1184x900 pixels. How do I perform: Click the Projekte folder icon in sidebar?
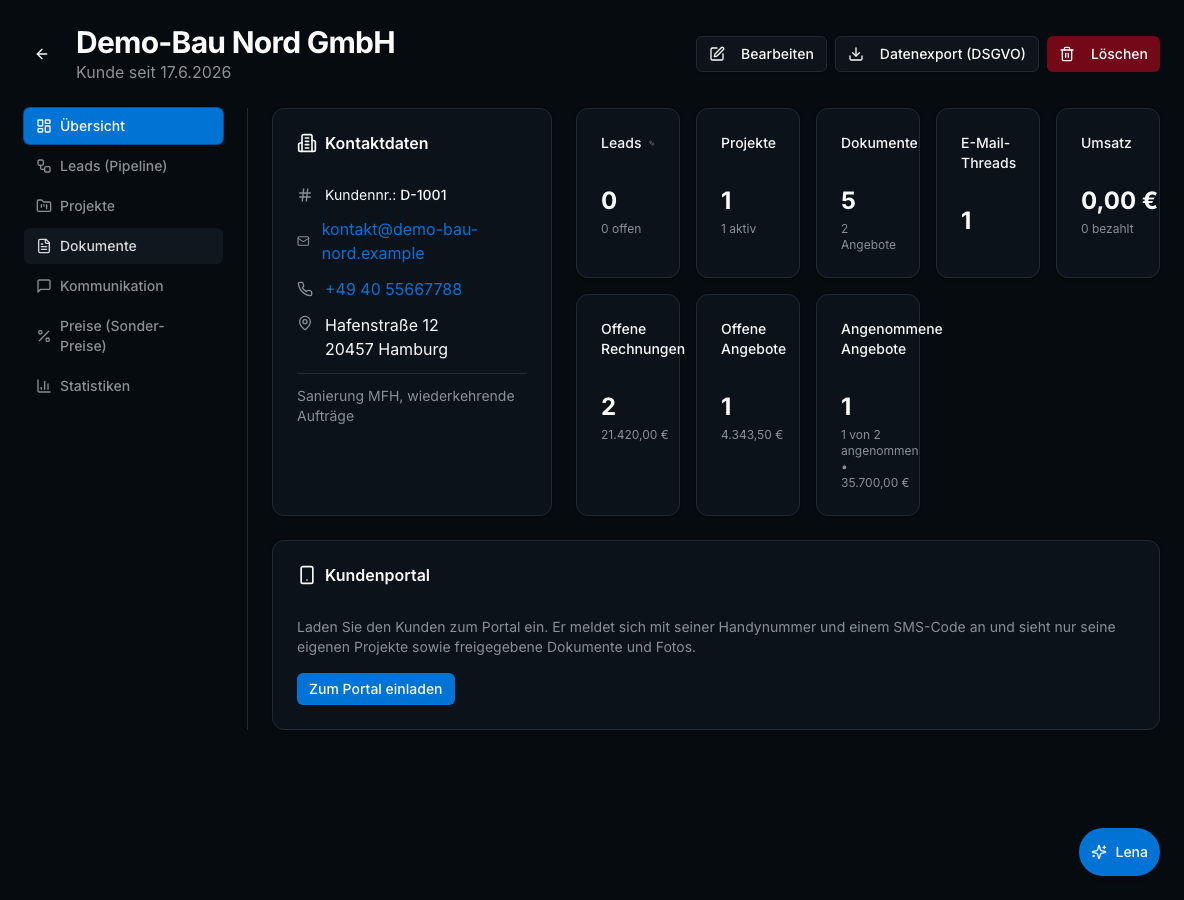pos(44,206)
